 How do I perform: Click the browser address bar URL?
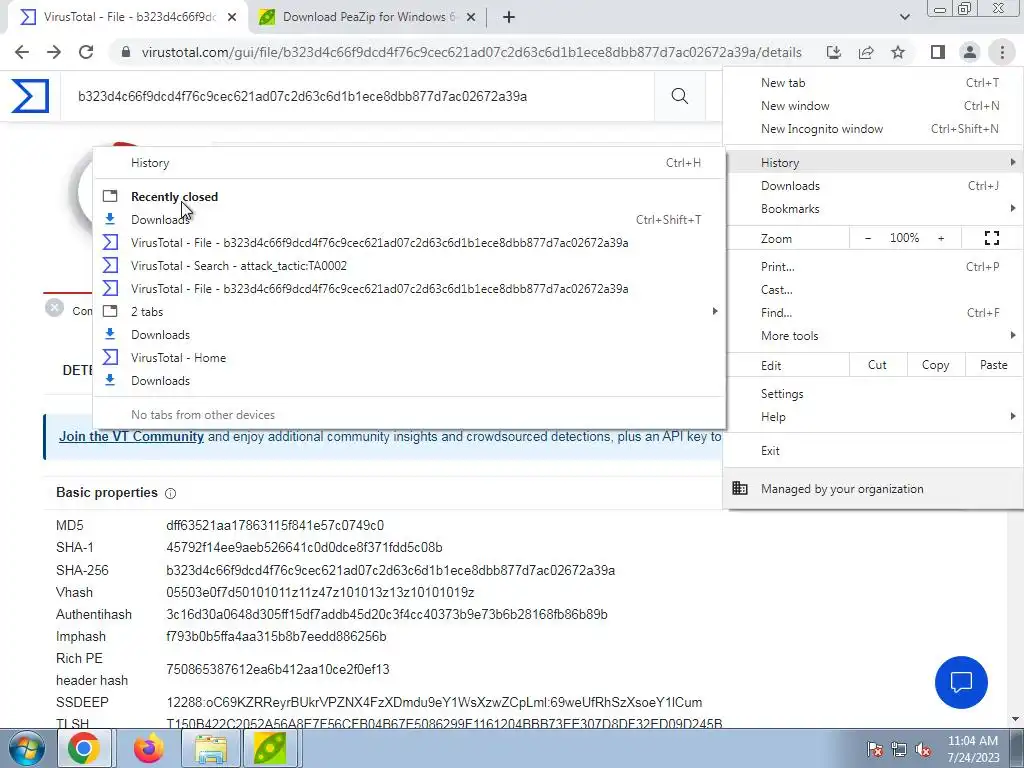click(472, 52)
